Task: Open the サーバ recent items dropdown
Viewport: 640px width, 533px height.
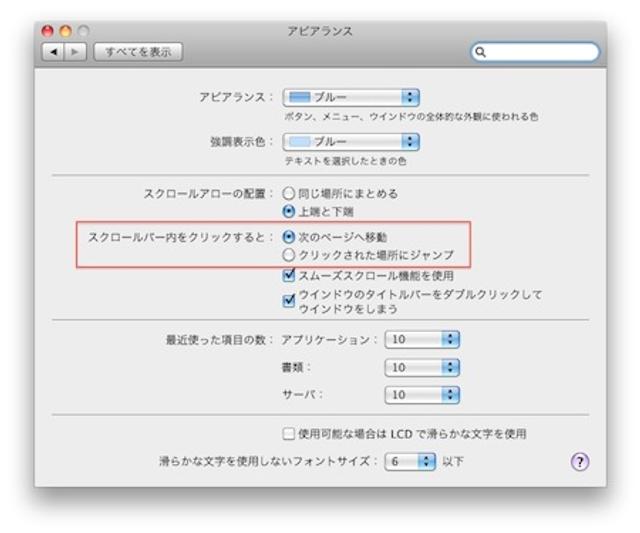Action: (422, 394)
